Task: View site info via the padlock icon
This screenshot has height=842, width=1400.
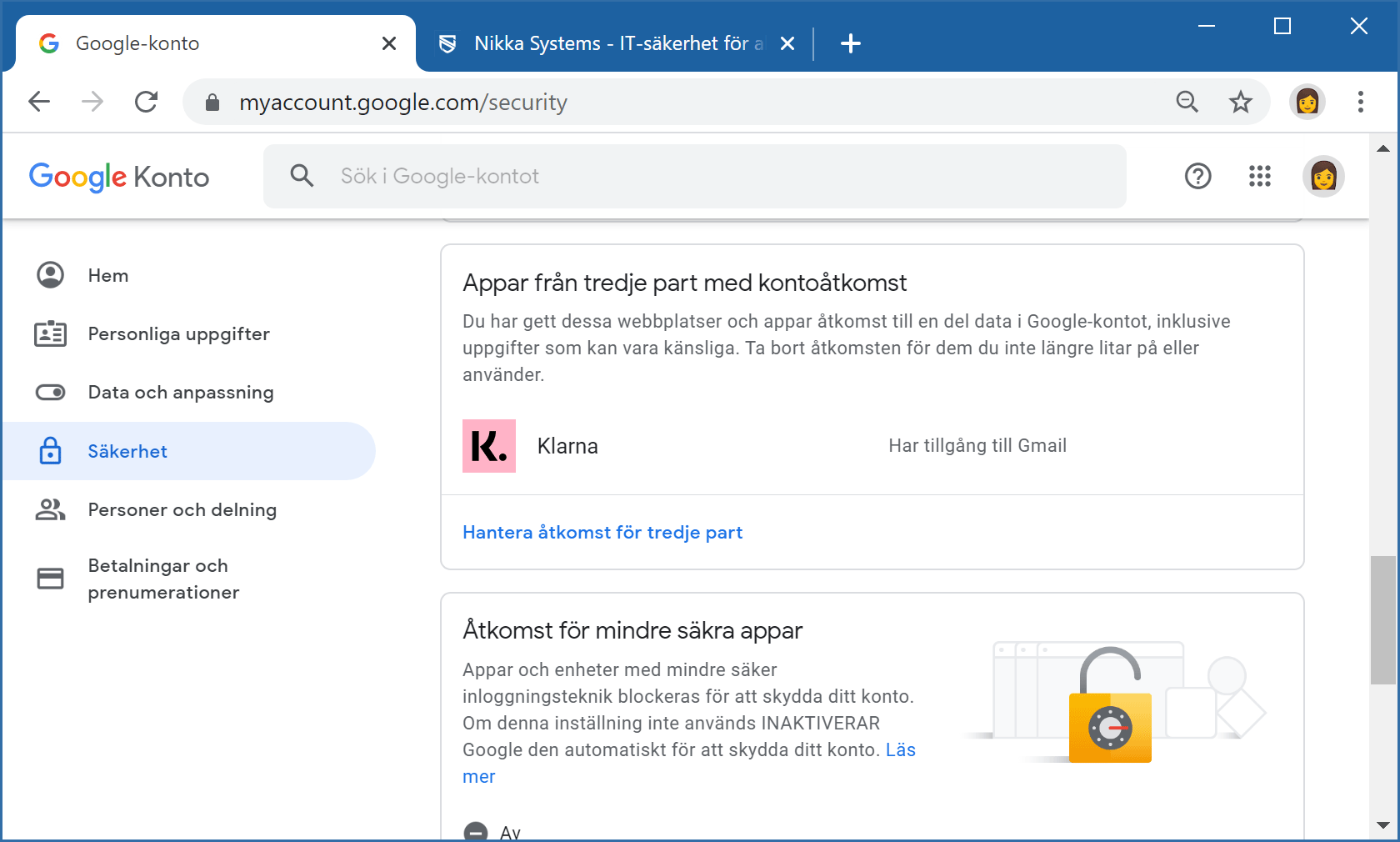Action: coord(212,102)
